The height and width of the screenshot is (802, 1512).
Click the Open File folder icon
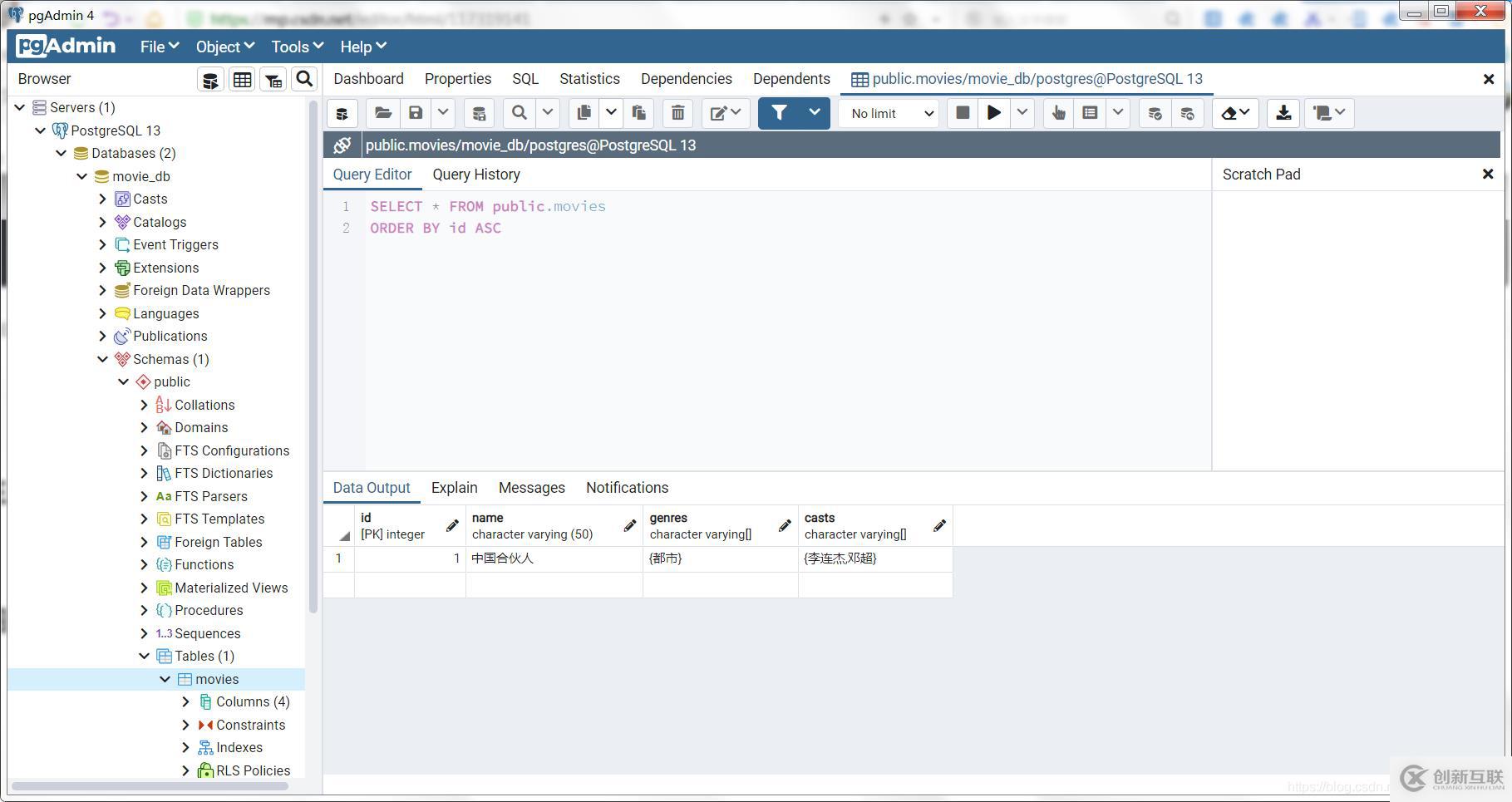pos(382,113)
